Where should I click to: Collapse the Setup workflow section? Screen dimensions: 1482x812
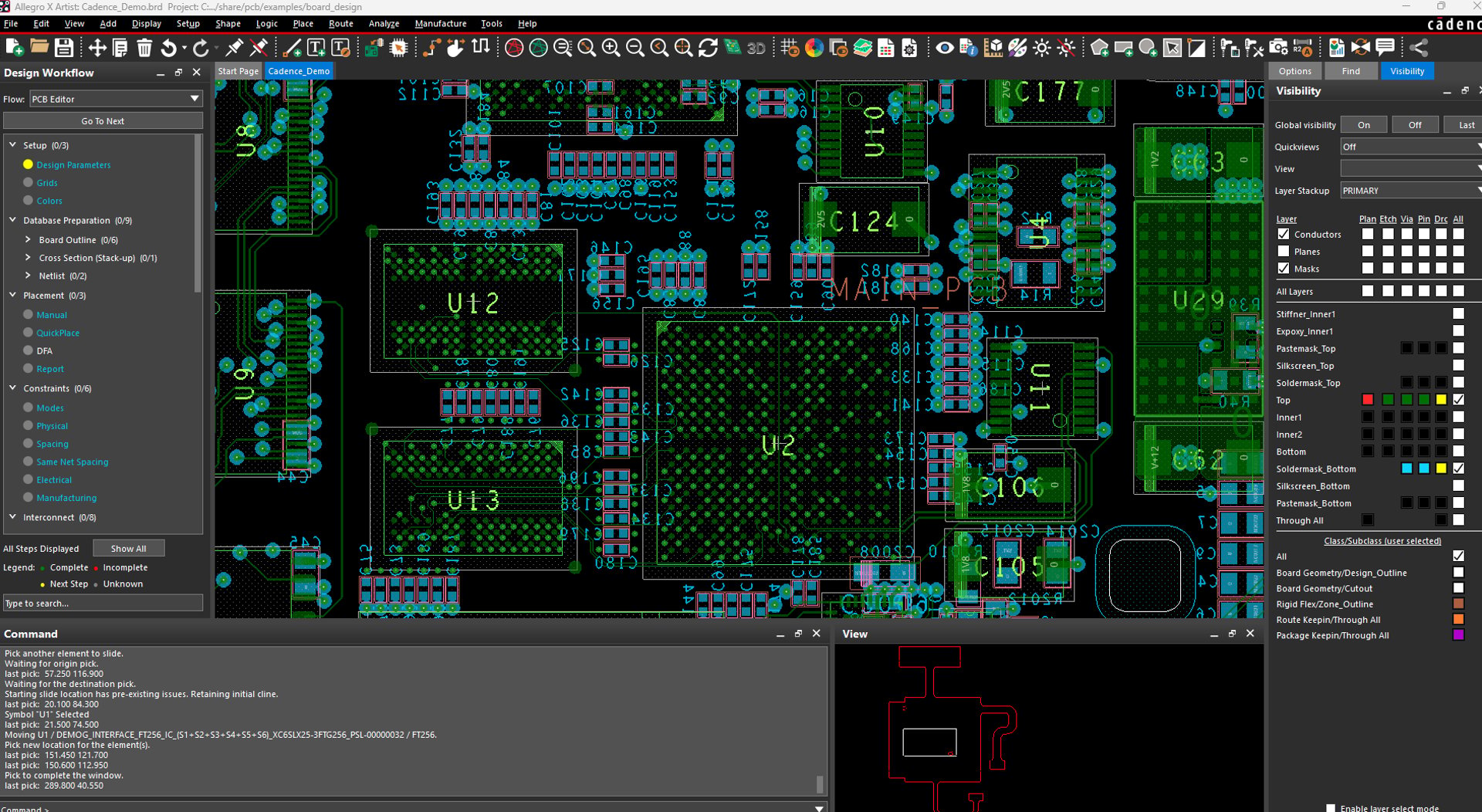pos(13,144)
